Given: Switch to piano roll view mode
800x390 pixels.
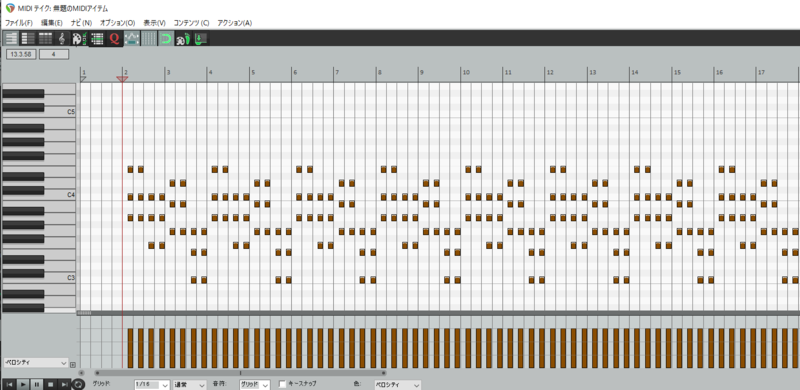Looking at the screenshot, I should pos(11,38).
